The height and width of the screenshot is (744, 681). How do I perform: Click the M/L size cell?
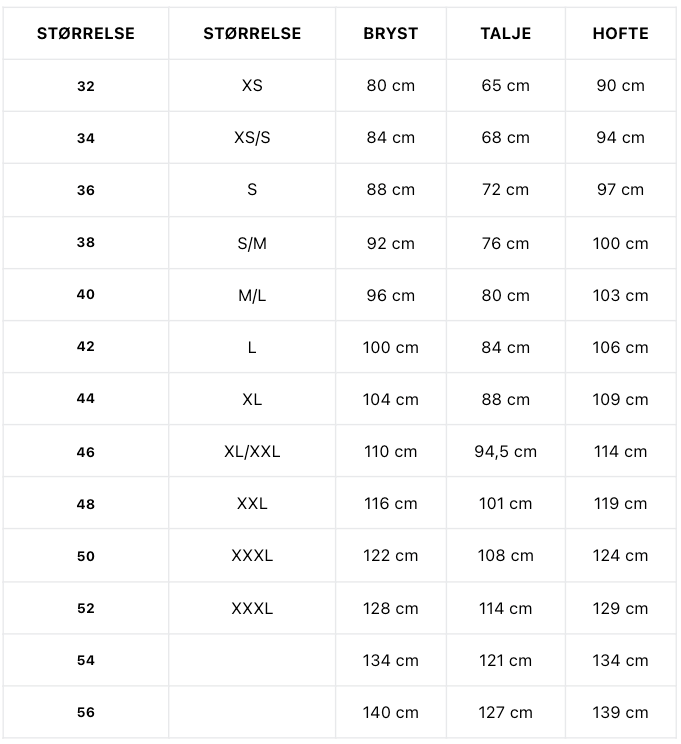pos(252,295)
